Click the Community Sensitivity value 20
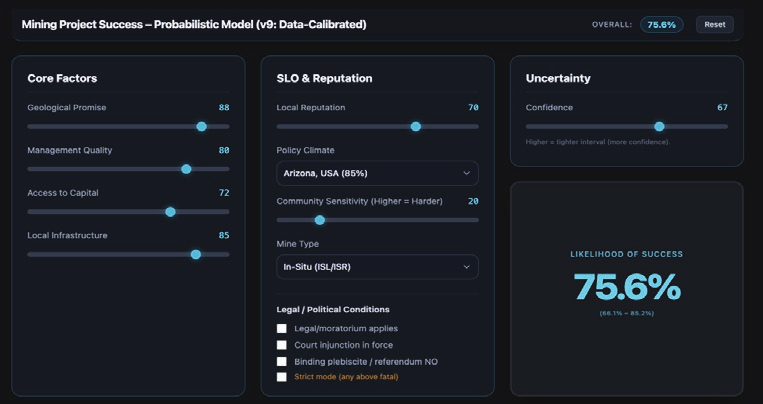The height and width of the screenshot is (404, 763). coord(473,201)
